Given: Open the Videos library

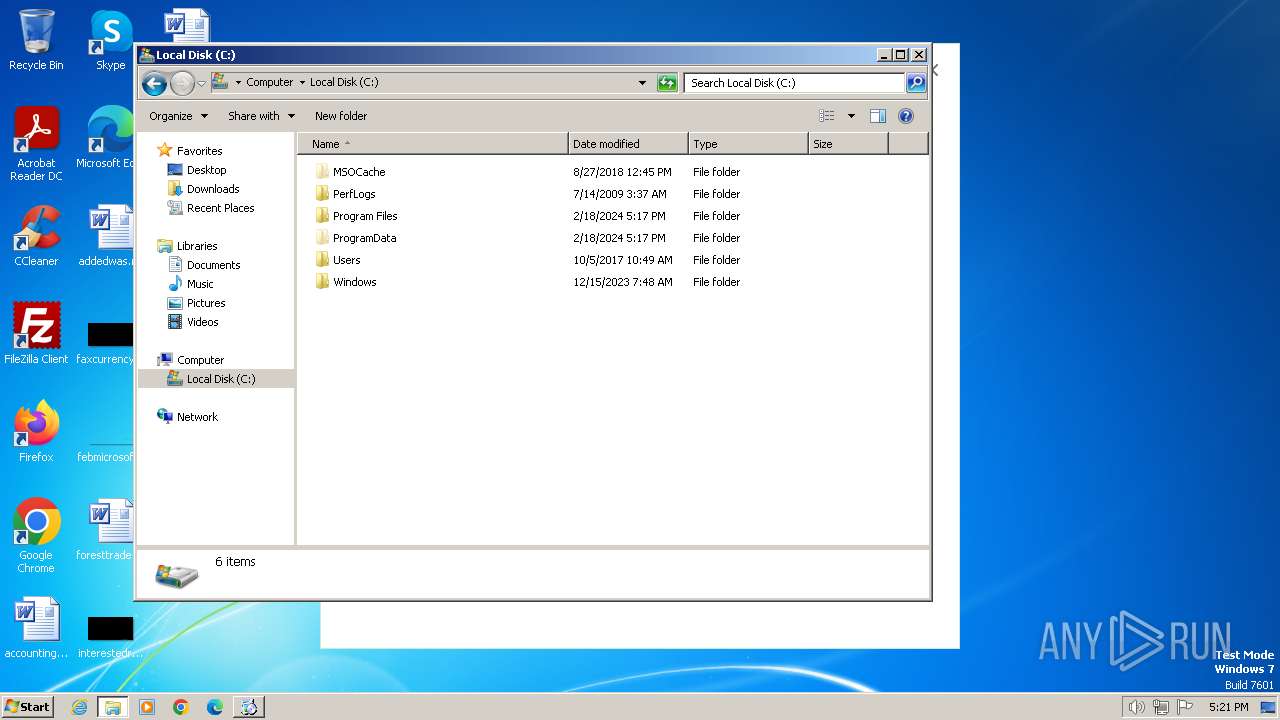Looking at the screenshot, I should pyautogui.click(x=202, y=322).
